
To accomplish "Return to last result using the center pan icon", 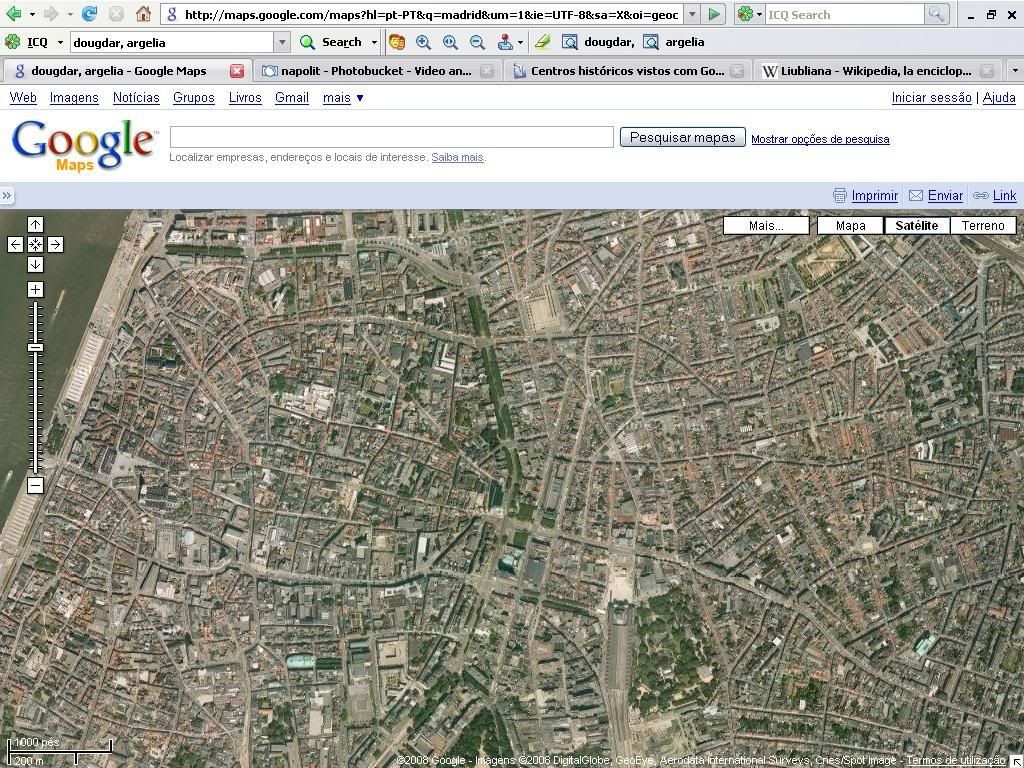I will coord(35,245).
